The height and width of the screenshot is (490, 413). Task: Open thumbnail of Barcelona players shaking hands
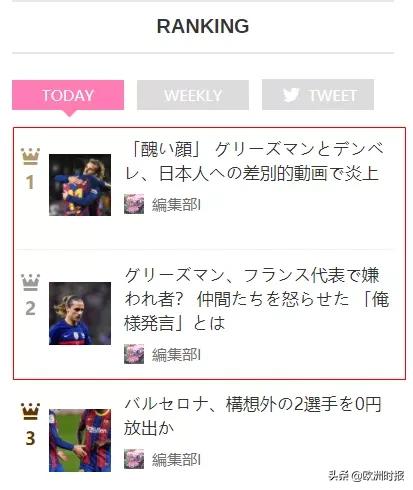tap(80, 440)
